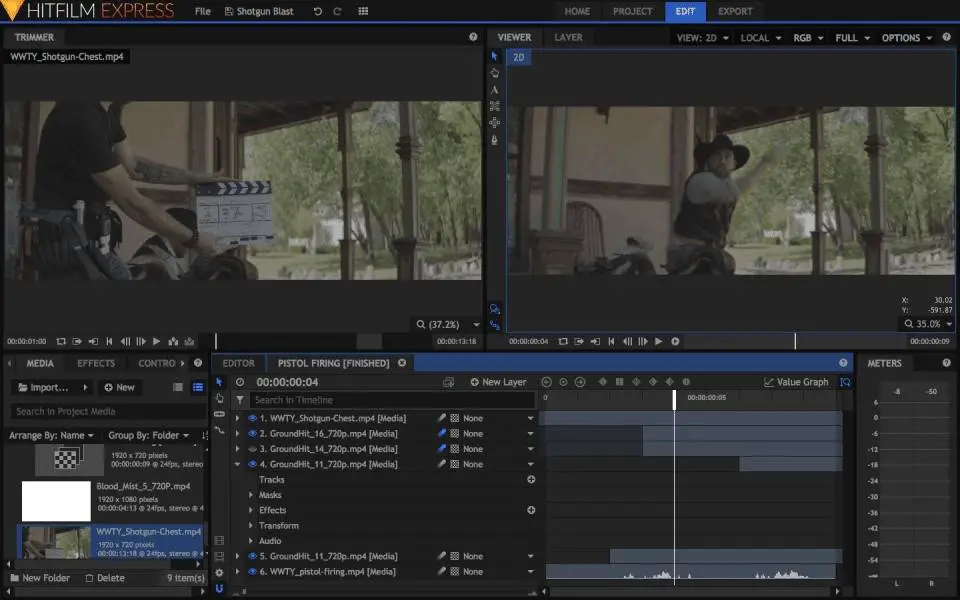Click the snapping magnet icon in the timeline
Screen dimensions: 960x600
[219, 589]
